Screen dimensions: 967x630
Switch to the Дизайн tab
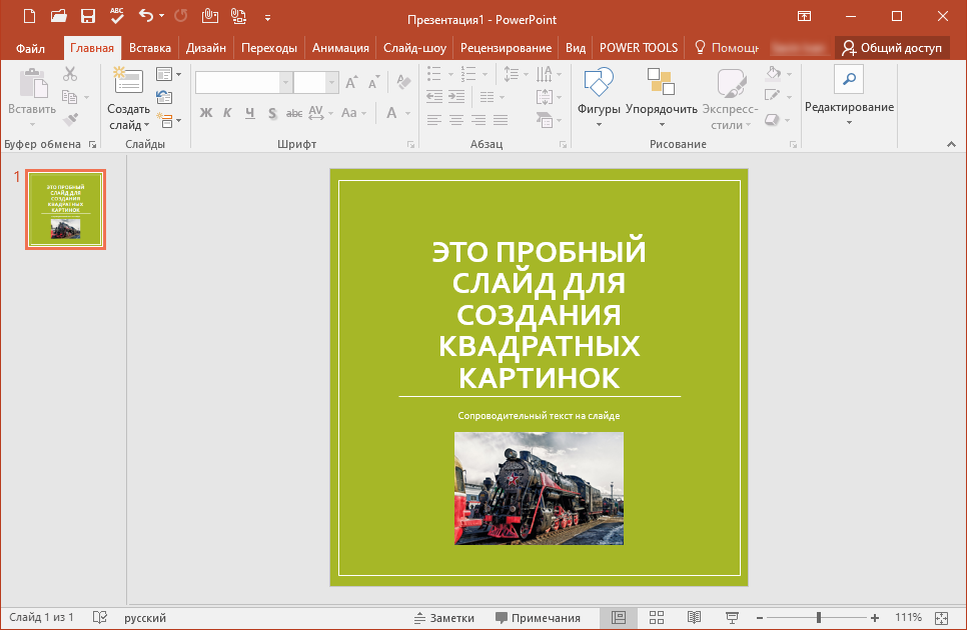pos(206,48)
